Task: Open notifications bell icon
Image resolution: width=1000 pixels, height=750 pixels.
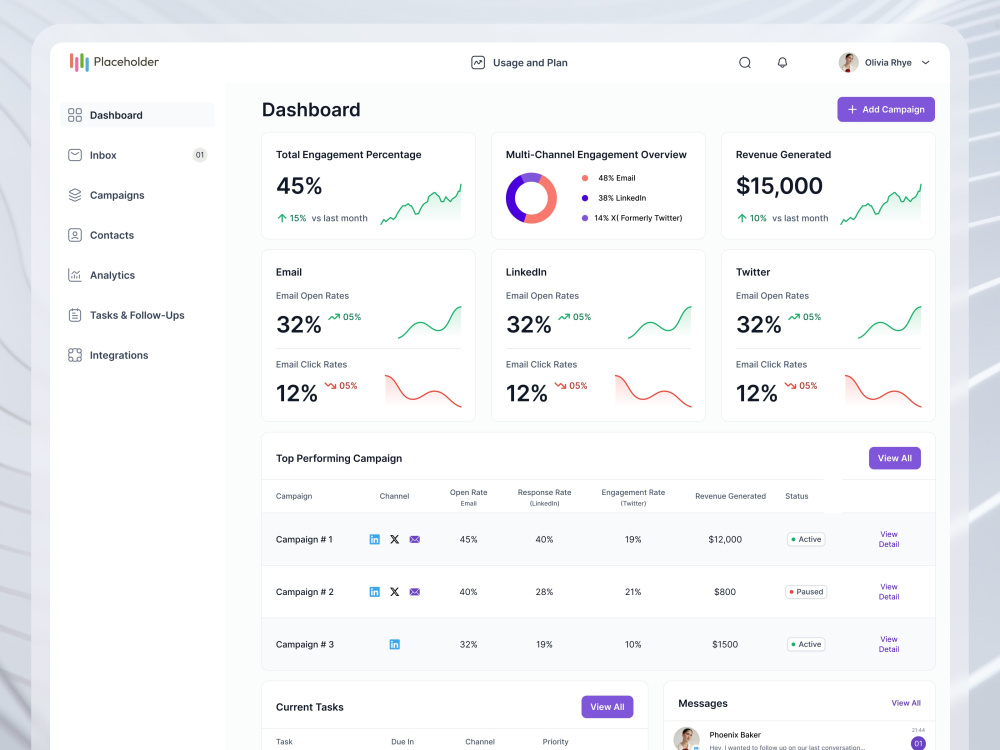Action: click(782, 62)
